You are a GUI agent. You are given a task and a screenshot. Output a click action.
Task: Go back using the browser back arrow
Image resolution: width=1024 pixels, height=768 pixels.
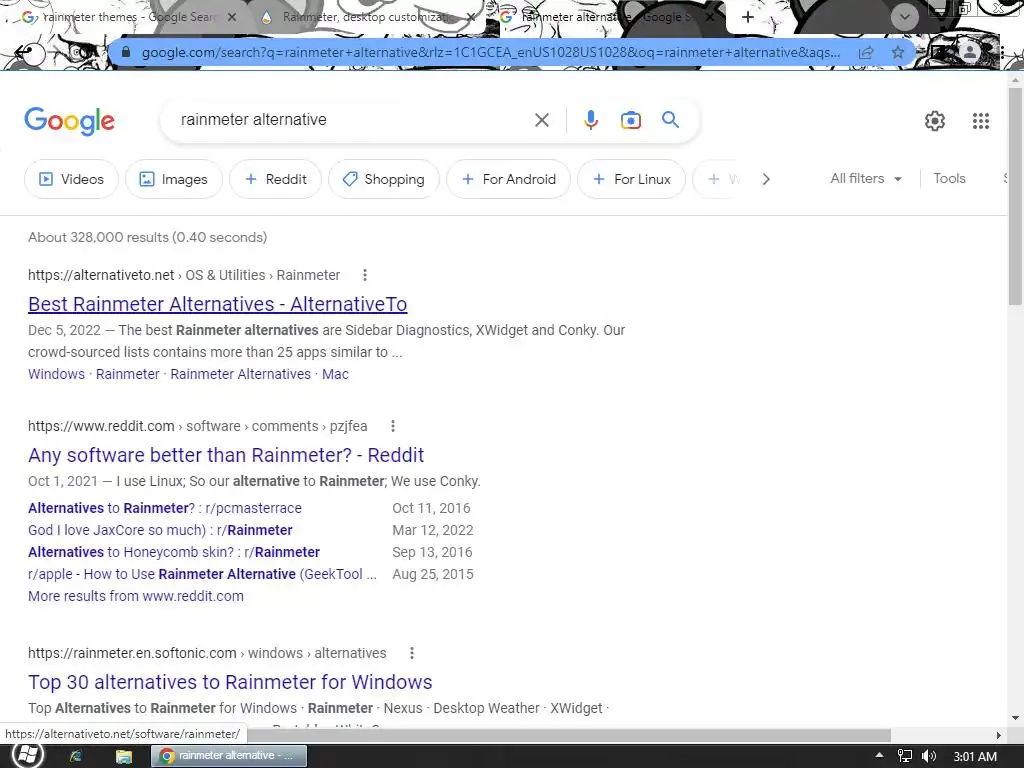pyautogui.click(x=25, y=52)
